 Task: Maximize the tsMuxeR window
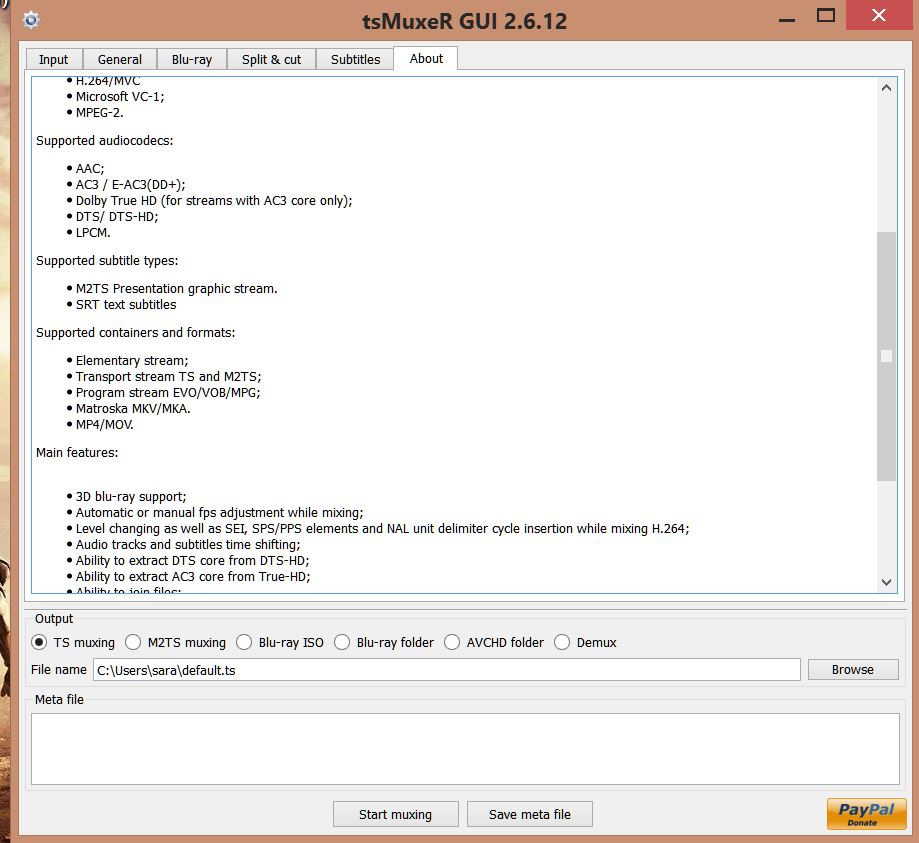826,16
